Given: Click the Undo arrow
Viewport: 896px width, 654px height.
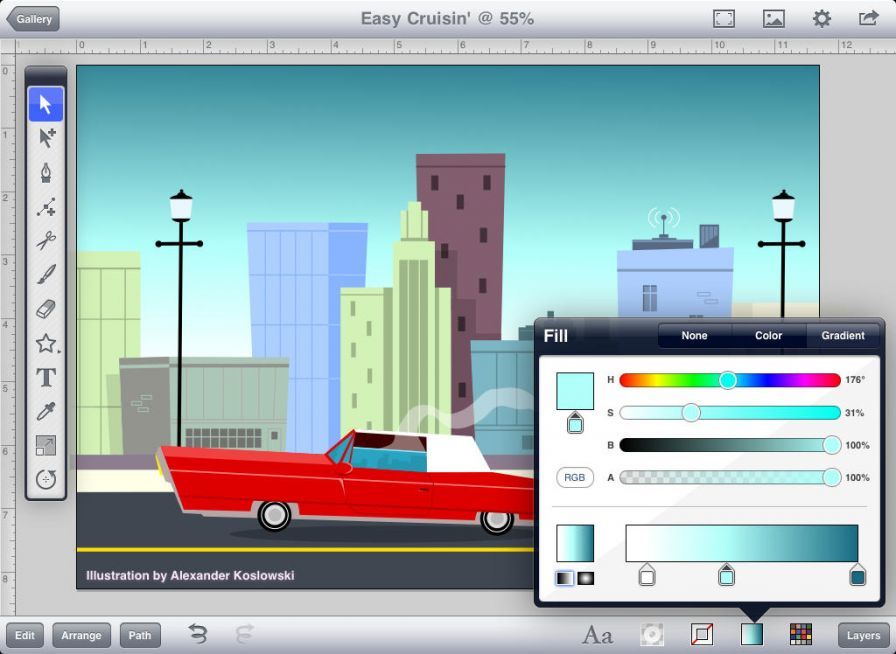Looking at the screenshot, I should [x=198, y=634].
